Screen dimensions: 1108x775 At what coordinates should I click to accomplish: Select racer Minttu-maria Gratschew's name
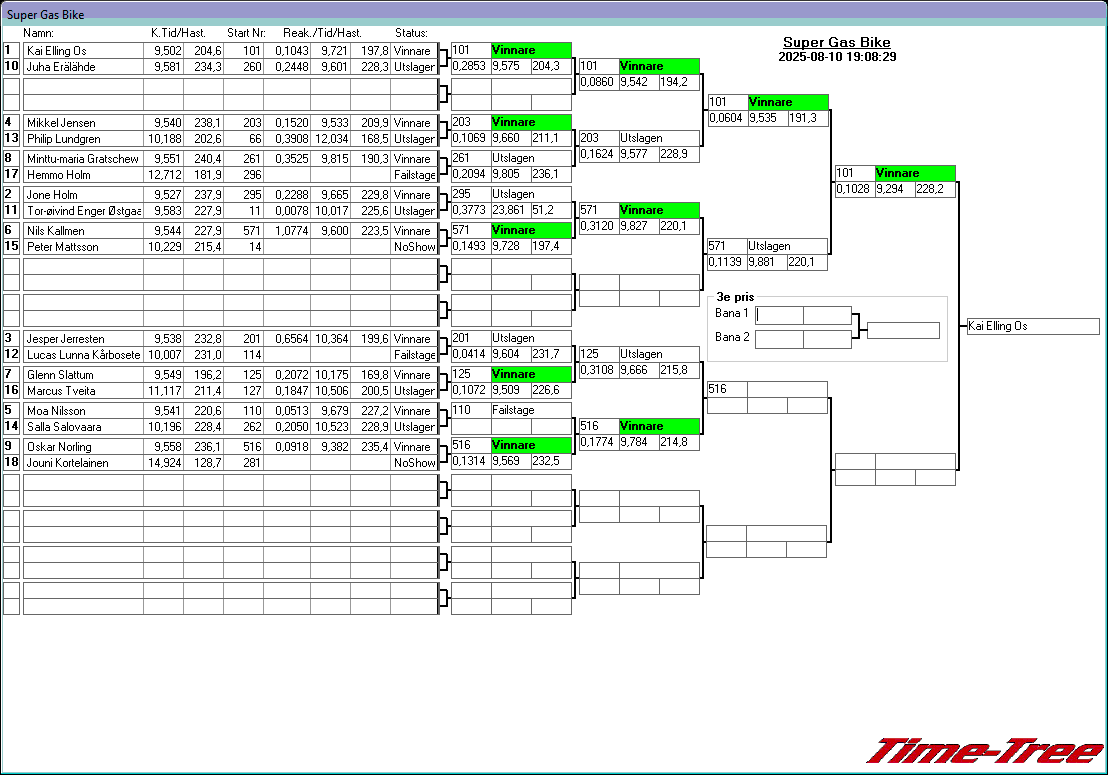83,159
